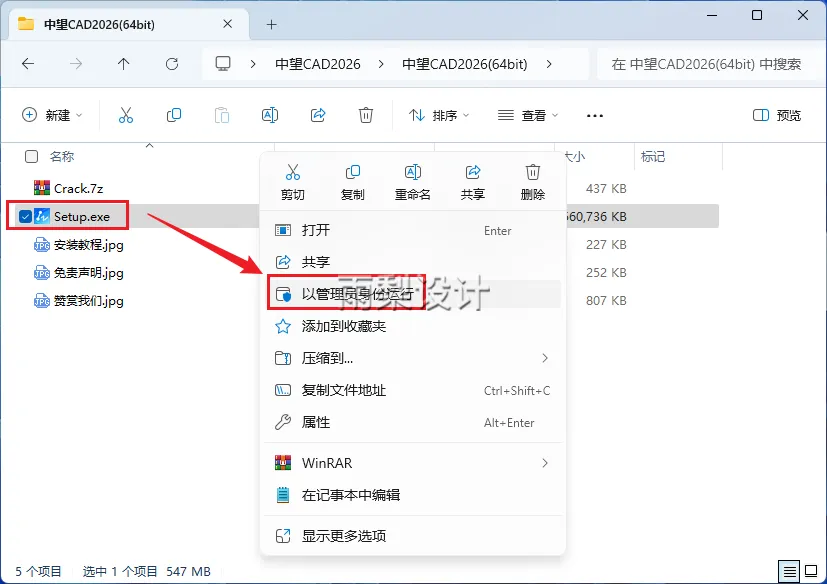Click the 标记 column header

[652, 156]
